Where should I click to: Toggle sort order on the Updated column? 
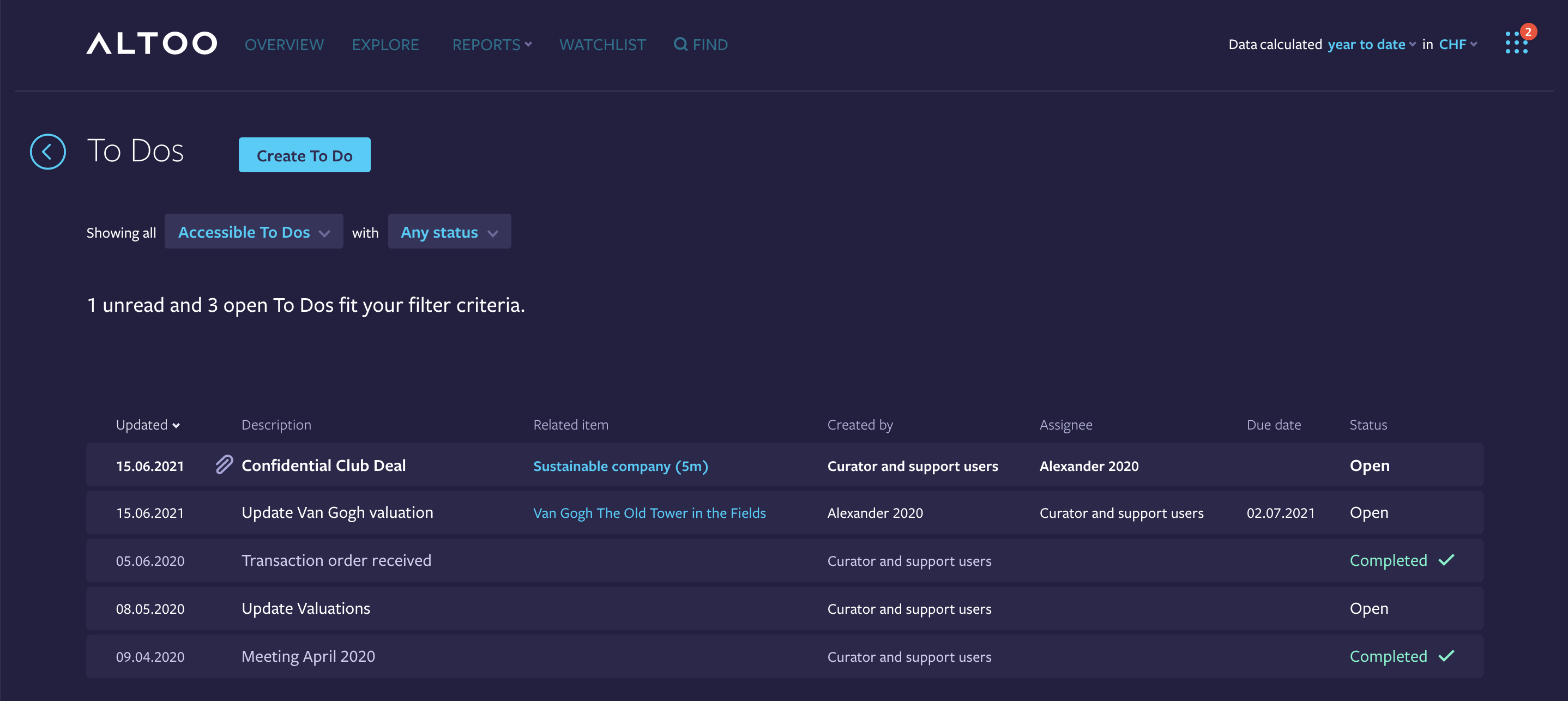[x=147, y=425]
